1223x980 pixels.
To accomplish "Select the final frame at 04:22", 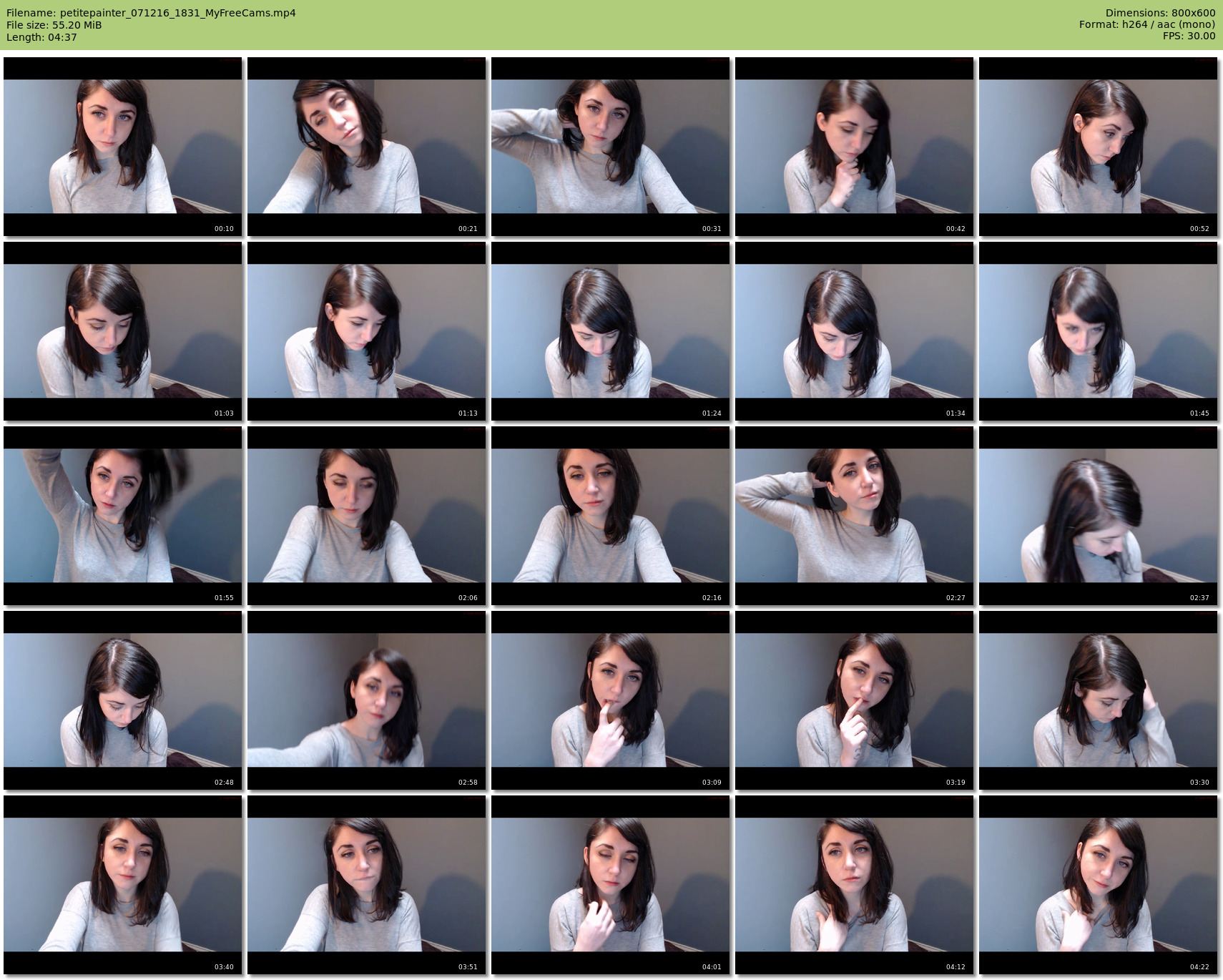I will point(1099,885).
